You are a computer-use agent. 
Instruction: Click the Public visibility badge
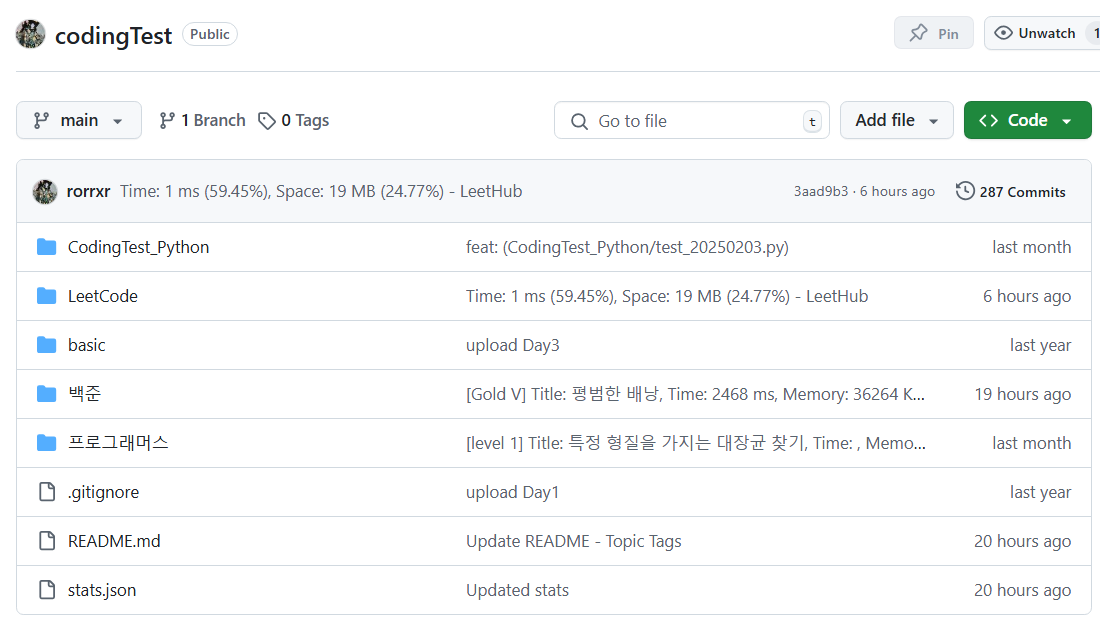[210, 34]
